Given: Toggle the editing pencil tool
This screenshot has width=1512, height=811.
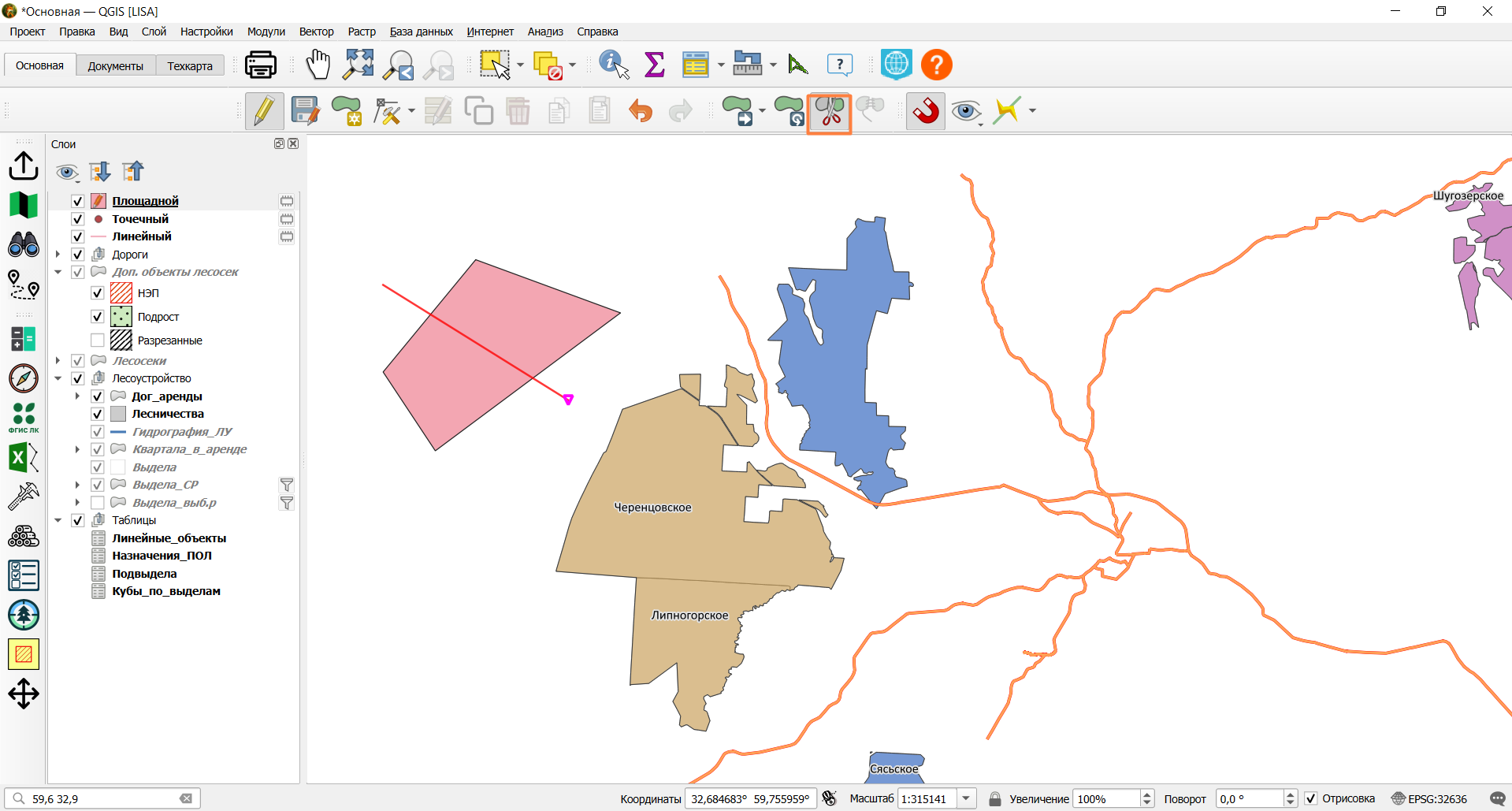Looking at the screenshot, I should (x=264, y=111).
